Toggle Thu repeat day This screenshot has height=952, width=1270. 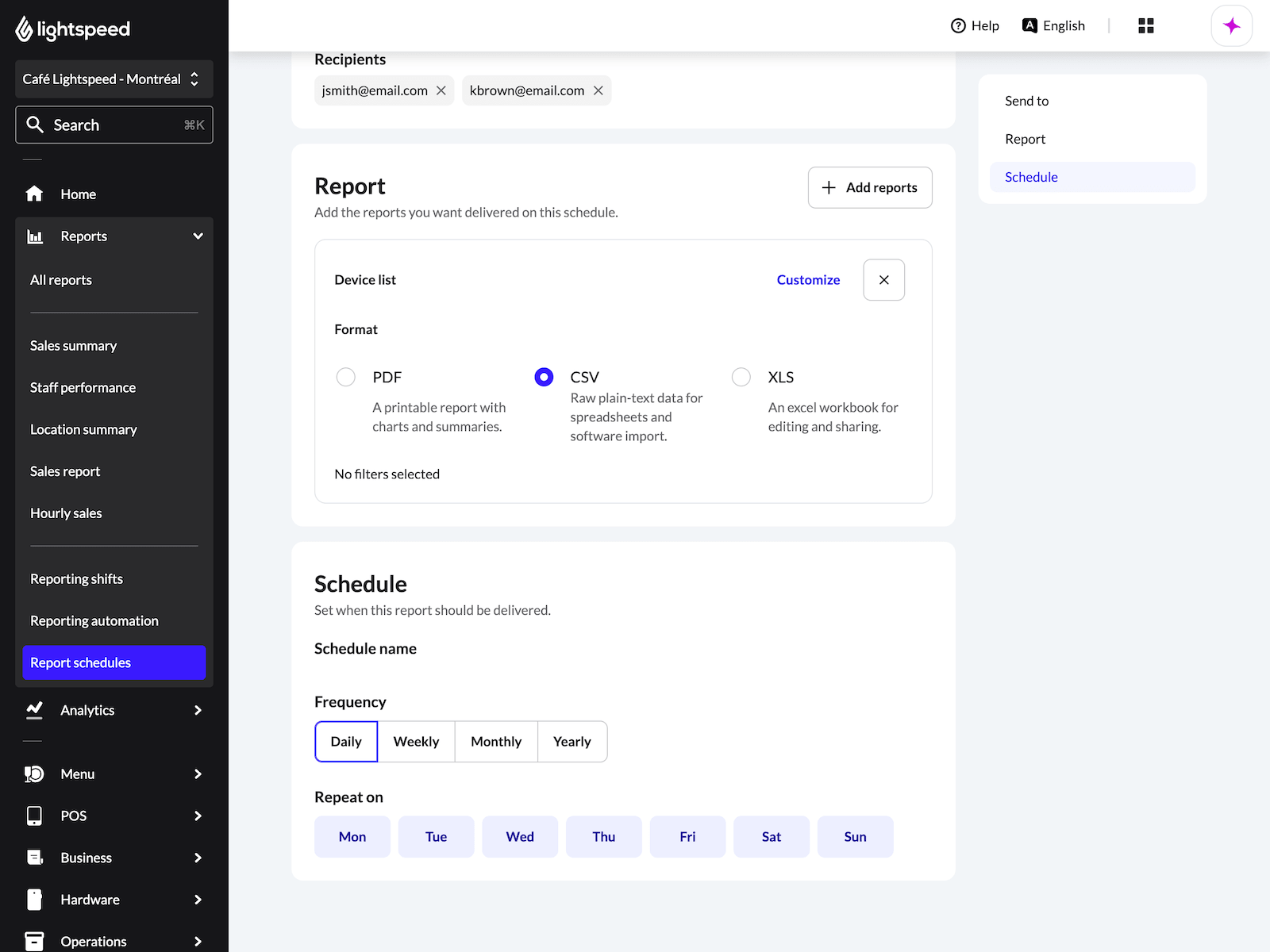(604, 837)
